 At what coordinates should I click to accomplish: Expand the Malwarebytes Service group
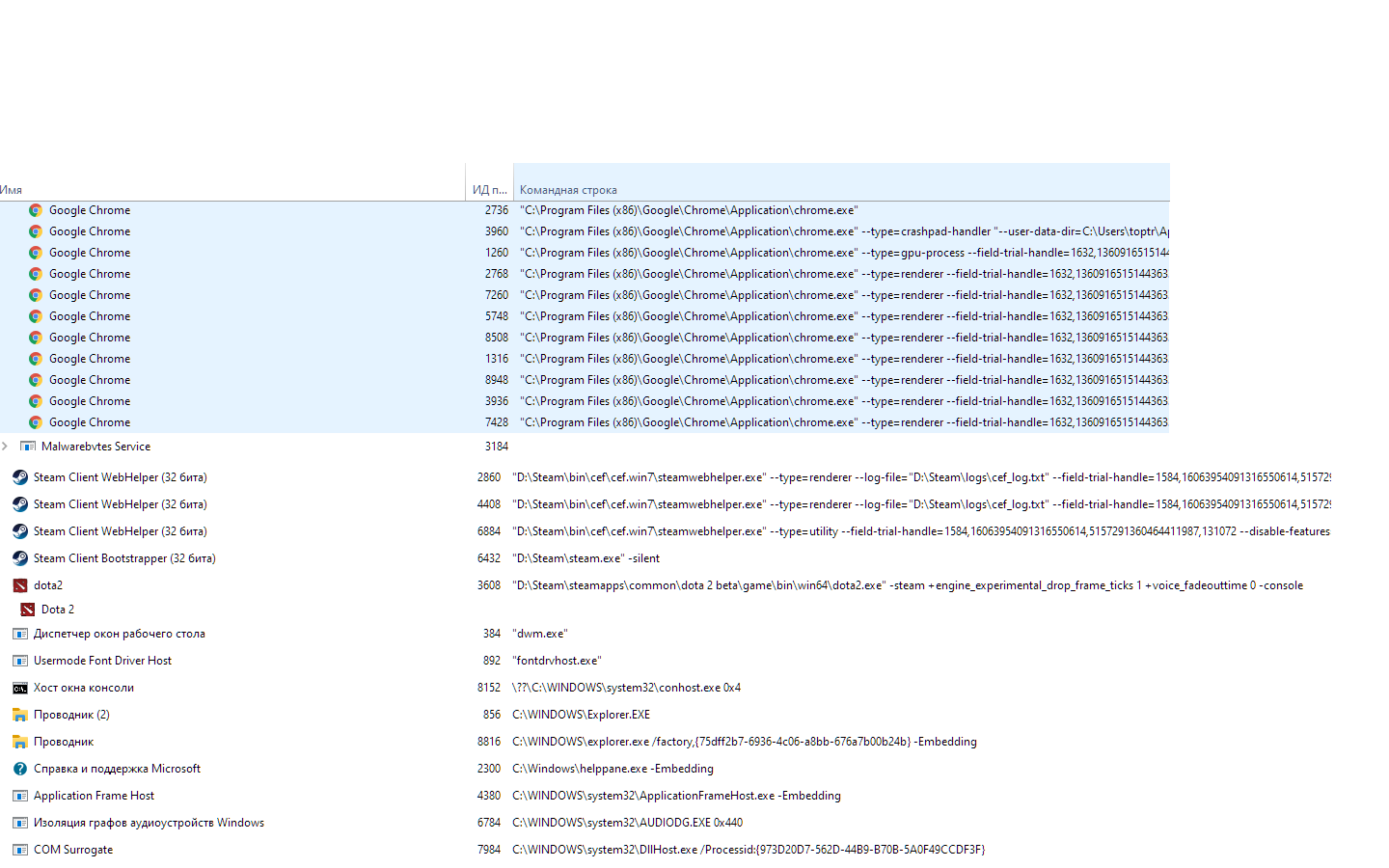tap(5, 447)
